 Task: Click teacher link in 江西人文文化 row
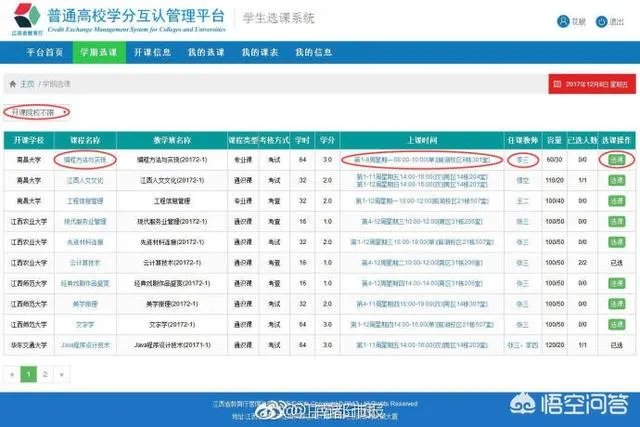point(522,180)
